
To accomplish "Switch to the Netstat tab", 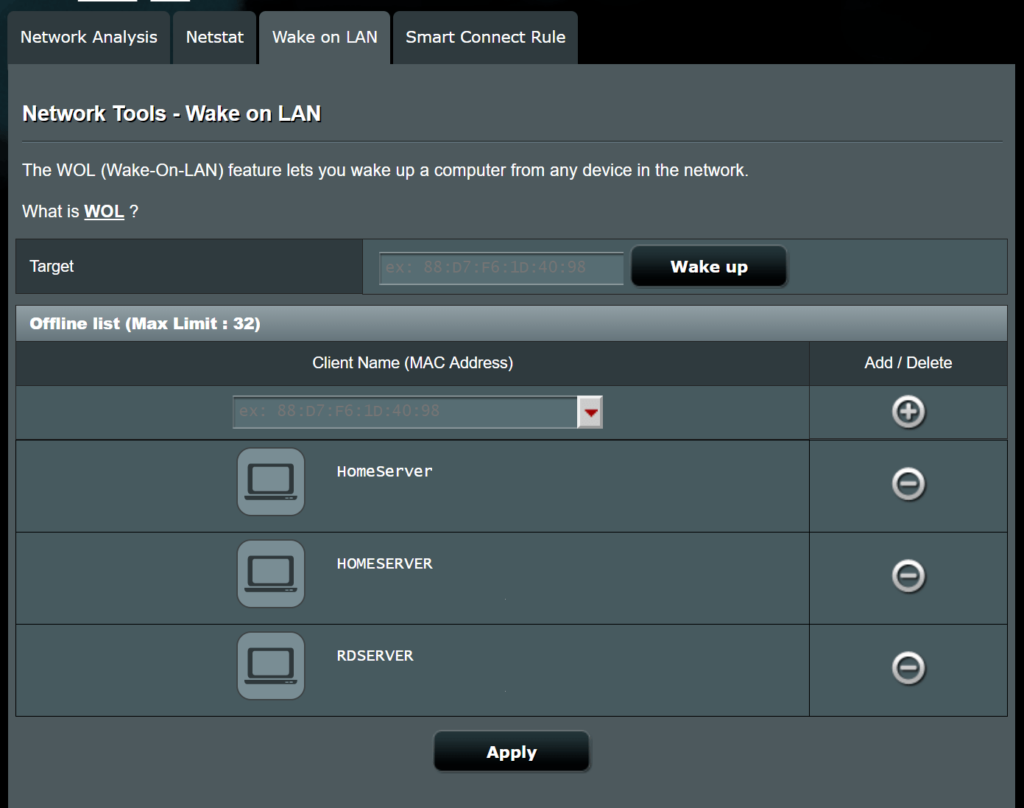I will coord(215,38).
